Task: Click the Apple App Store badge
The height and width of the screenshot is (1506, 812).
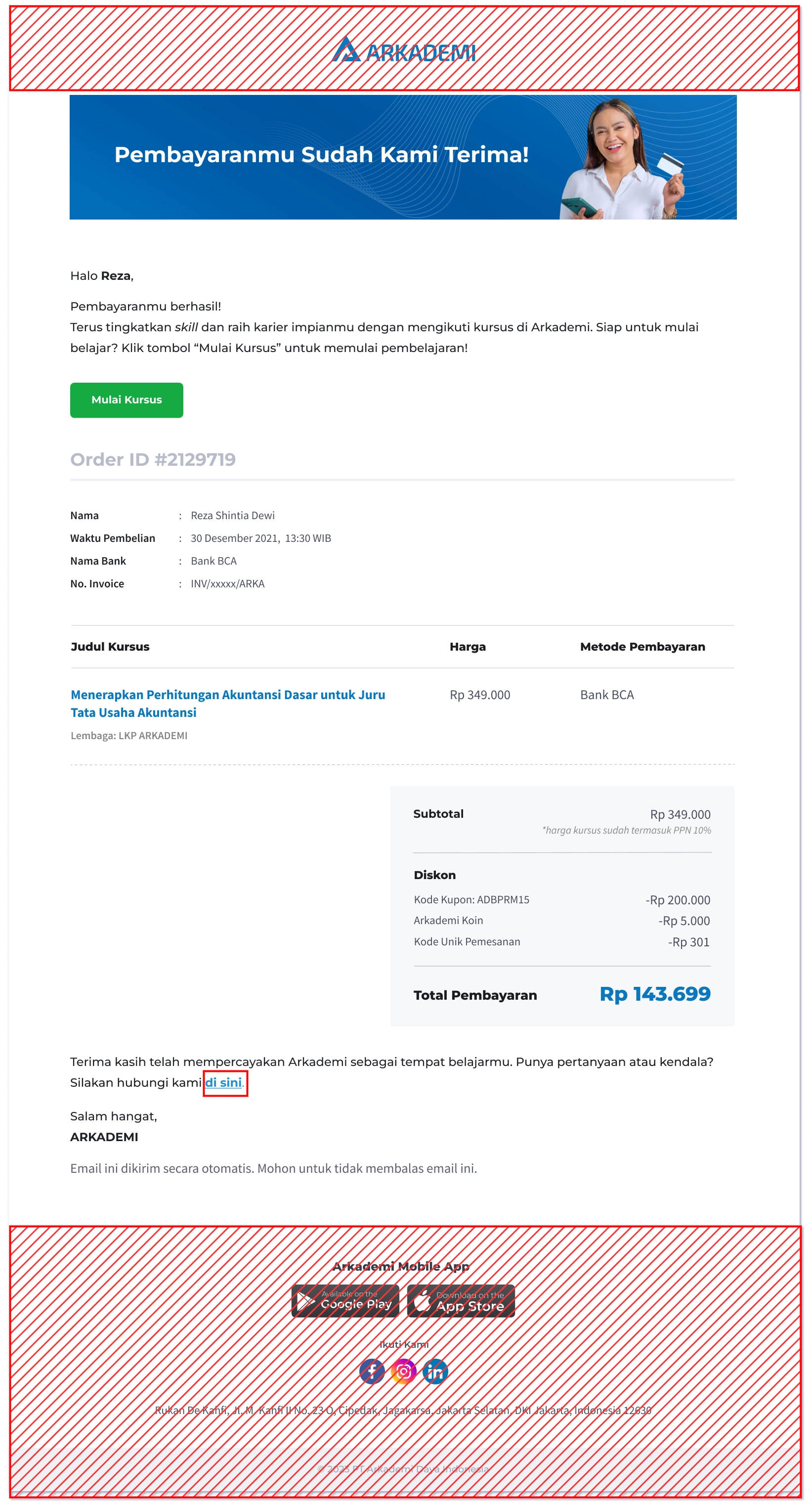Action: (461, 1301)
